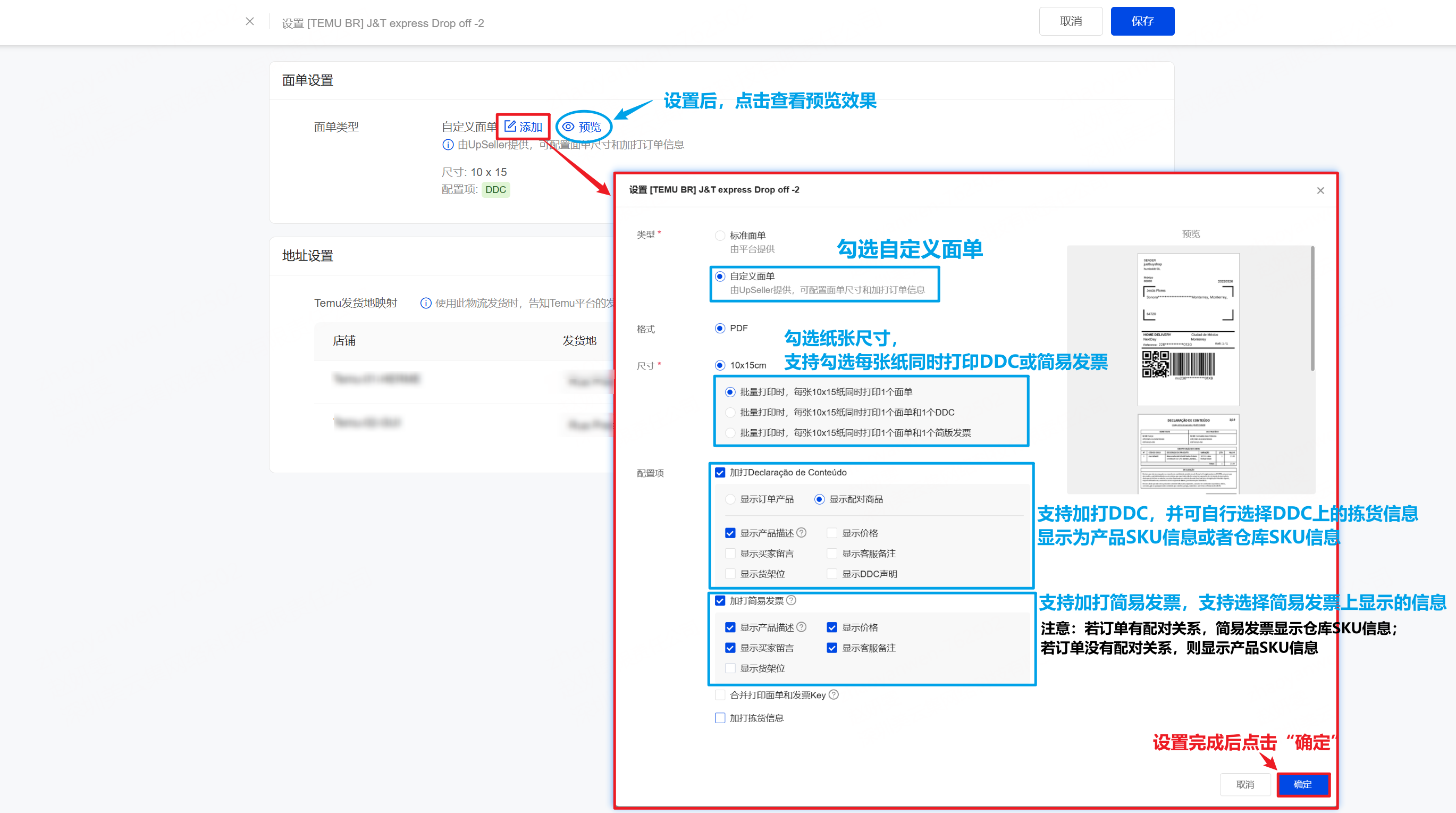
Task: Click the 添加 edit pencil icon
Action: [510, 126]
